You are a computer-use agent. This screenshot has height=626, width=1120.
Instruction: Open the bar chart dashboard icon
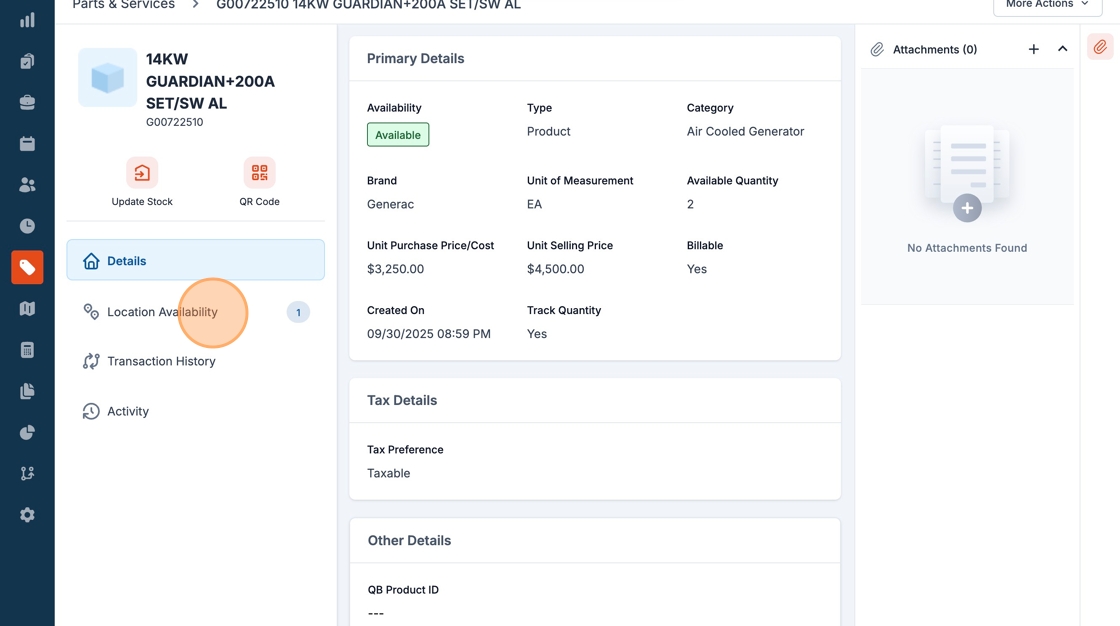coord(27,20)
